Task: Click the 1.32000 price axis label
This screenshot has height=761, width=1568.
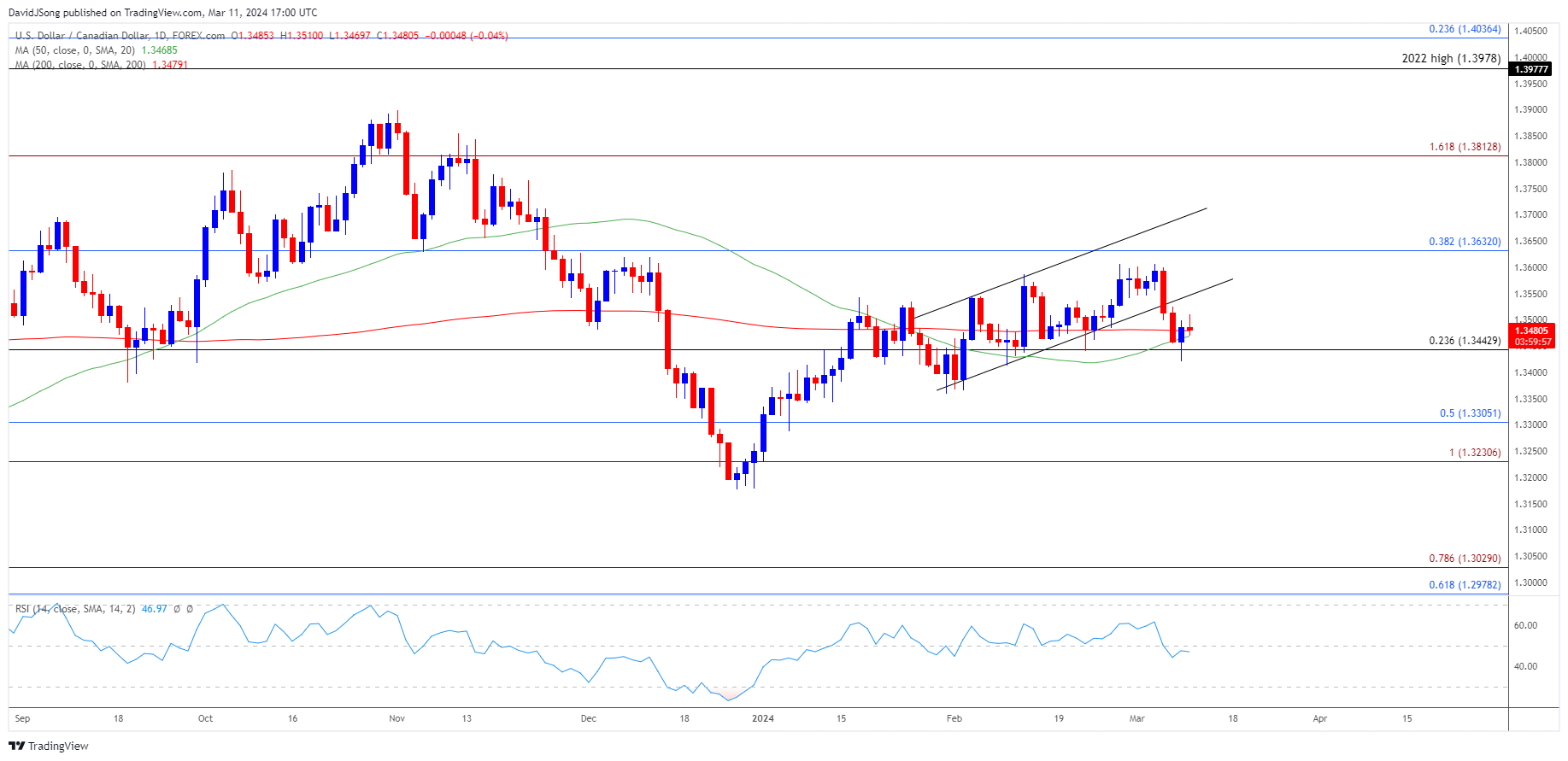Action: (1530, 477)
